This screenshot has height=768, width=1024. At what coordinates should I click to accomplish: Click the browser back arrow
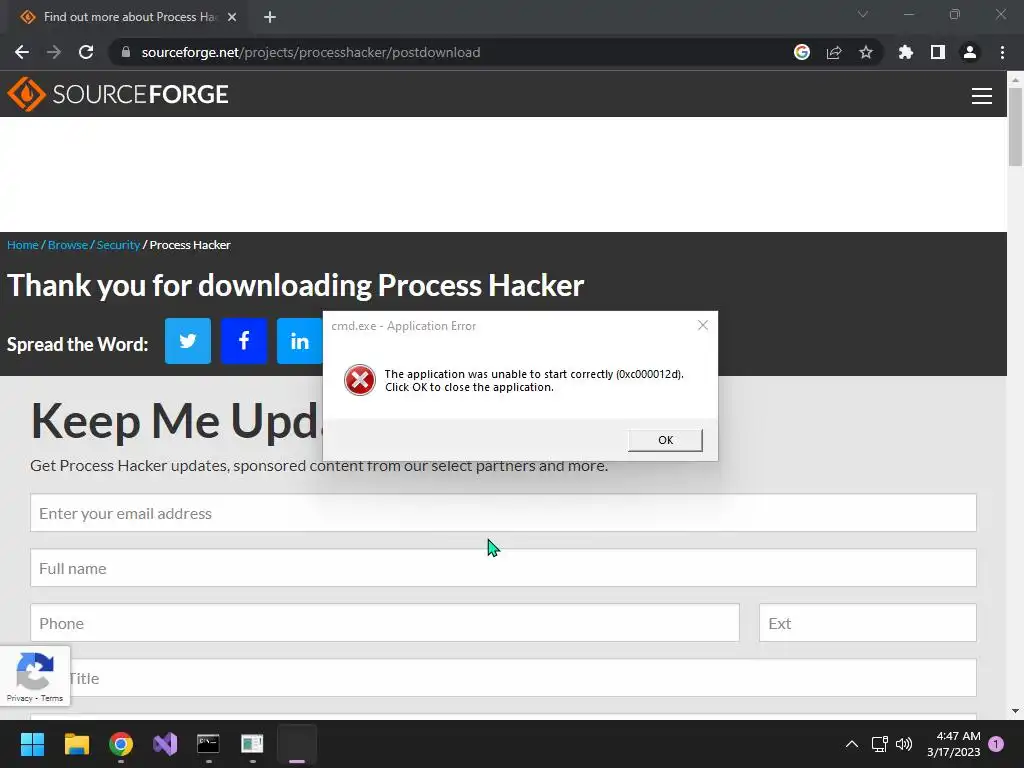(22, 52)
